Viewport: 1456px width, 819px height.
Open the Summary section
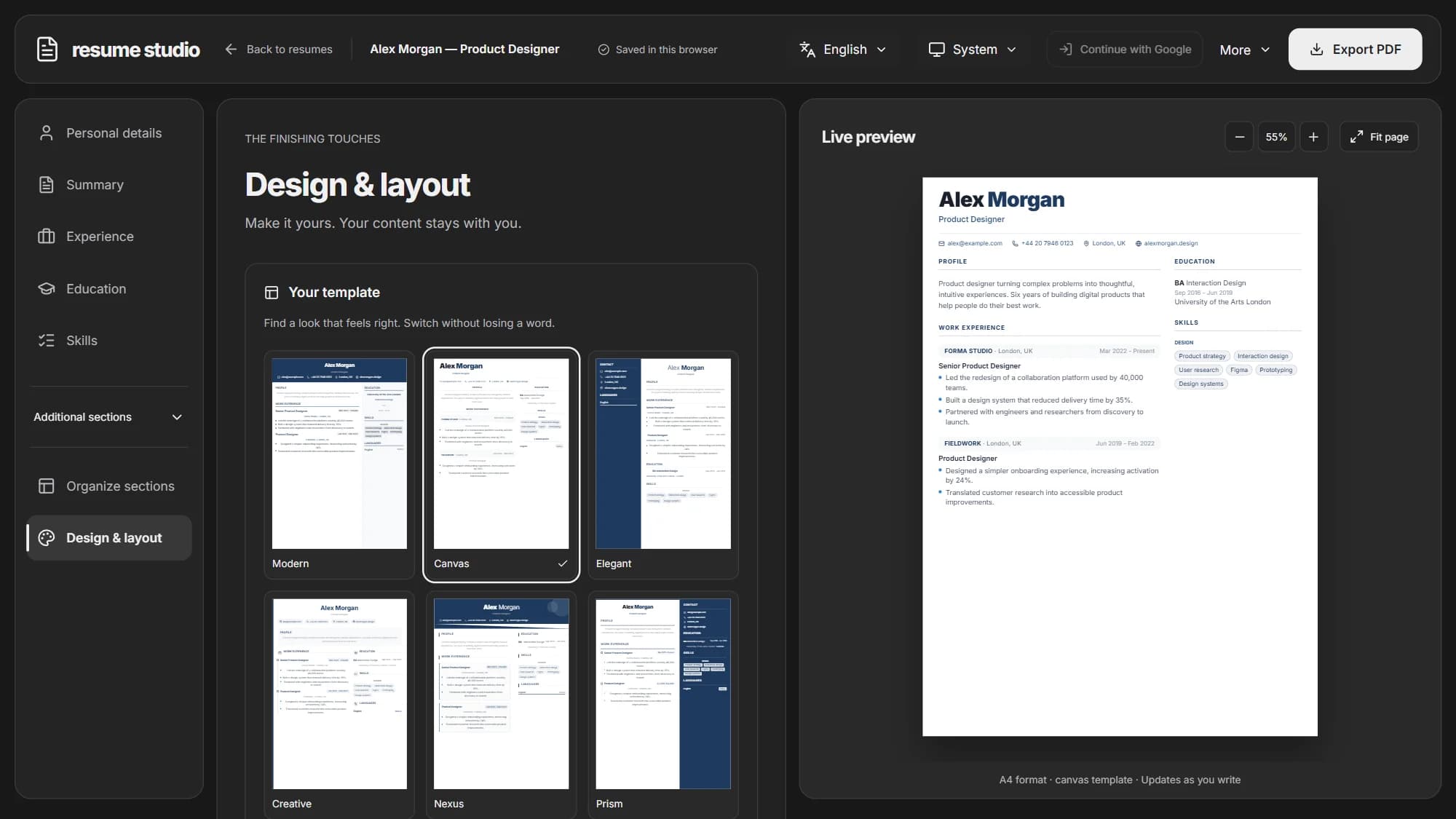point(109,185)
